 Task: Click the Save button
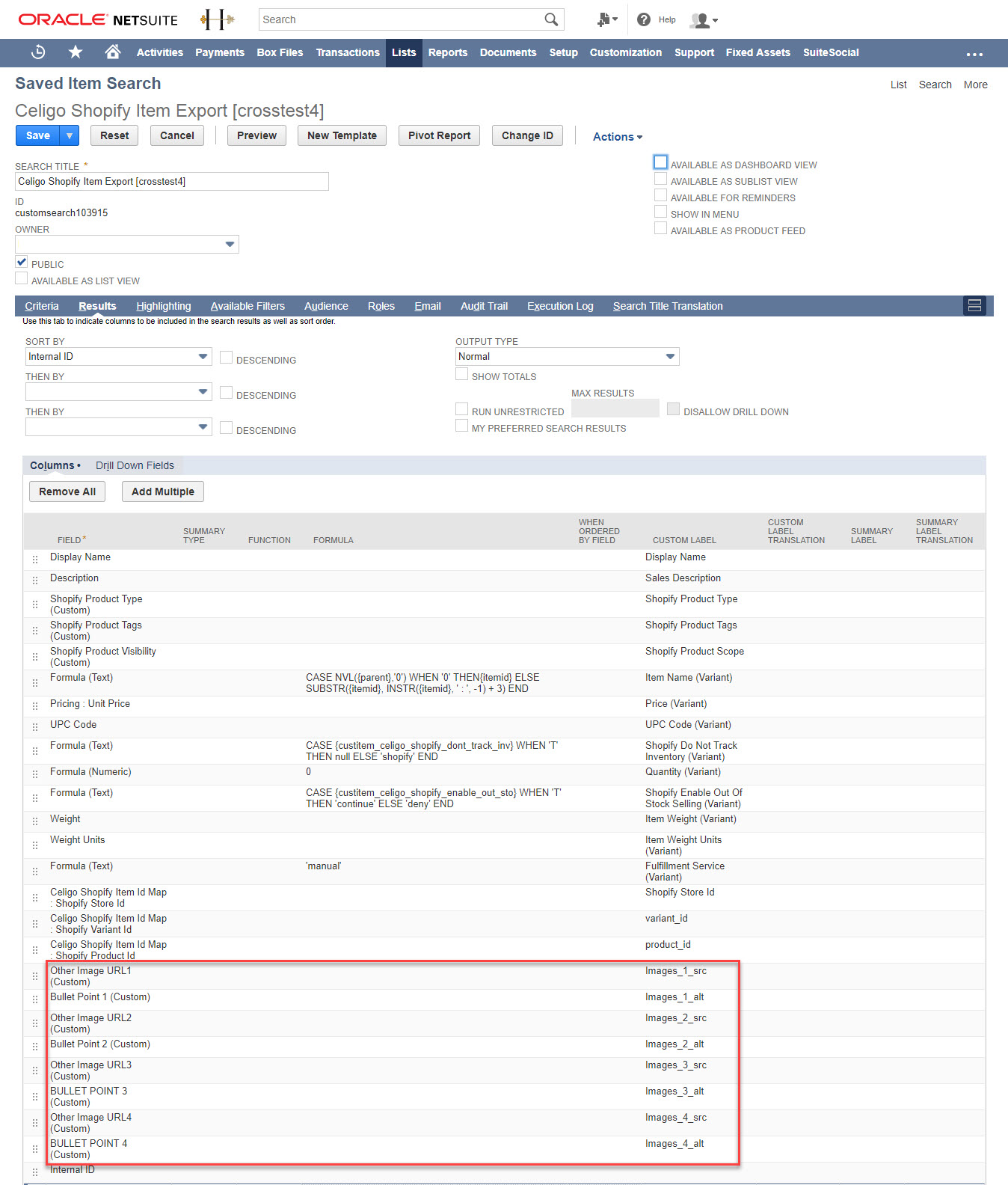click(38, 135)
